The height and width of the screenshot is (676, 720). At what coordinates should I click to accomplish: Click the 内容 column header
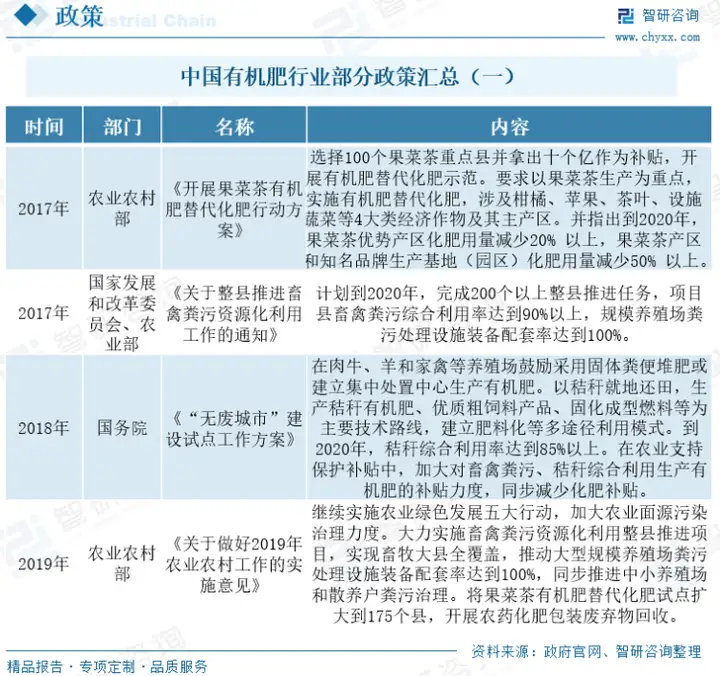509,125
